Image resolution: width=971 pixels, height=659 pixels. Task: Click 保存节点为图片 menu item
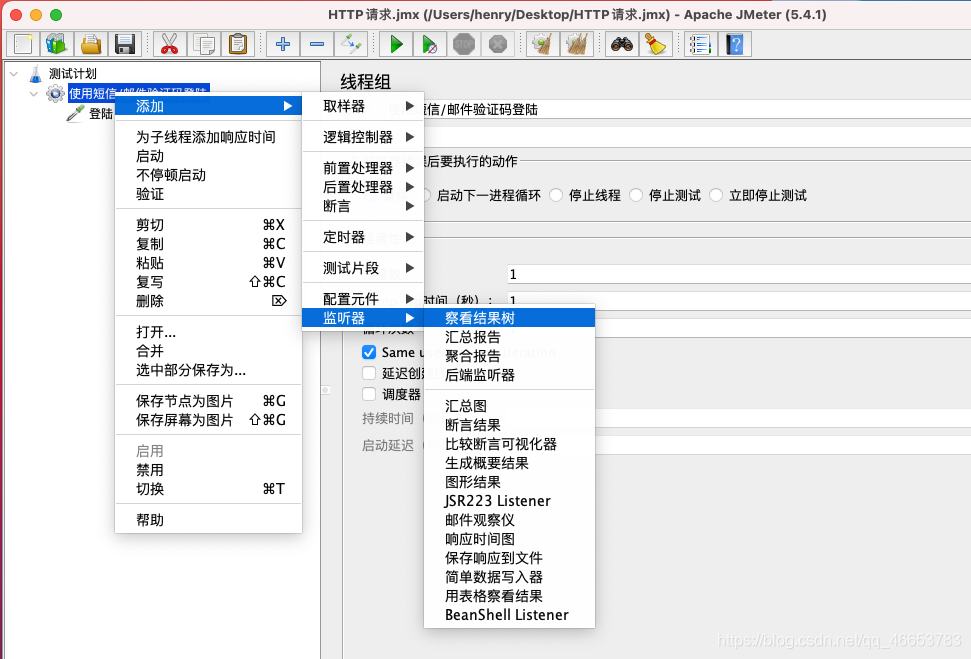[209, 401]
